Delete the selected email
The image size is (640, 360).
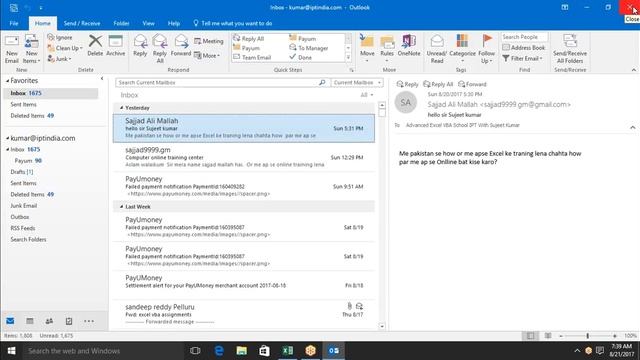point(95,46)
